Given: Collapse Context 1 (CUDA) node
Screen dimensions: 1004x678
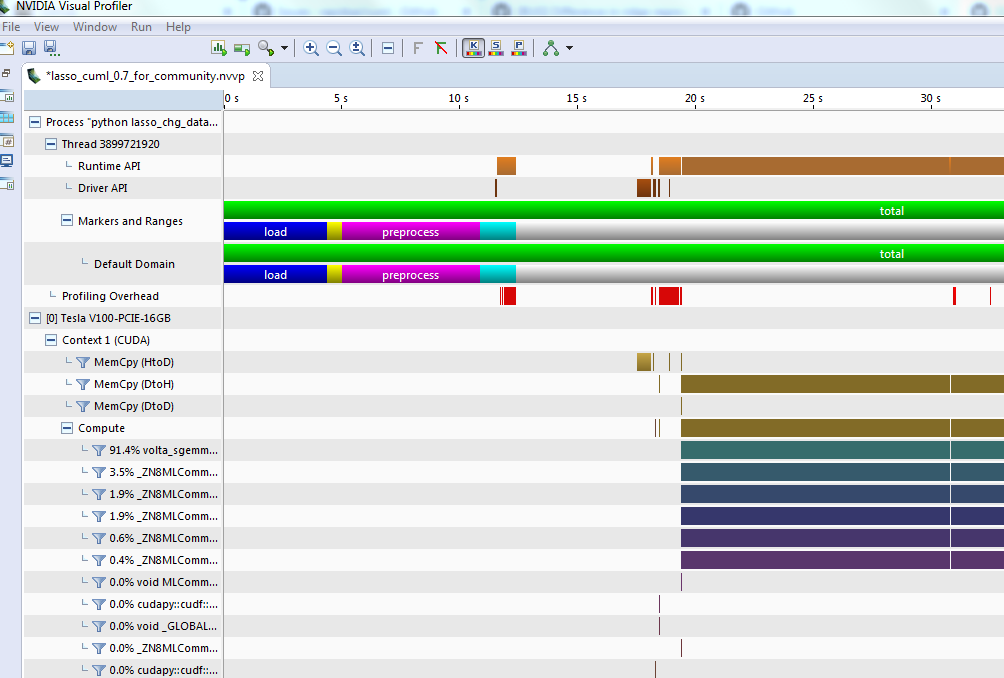Looking at the screenshot, I should (51, 340).
